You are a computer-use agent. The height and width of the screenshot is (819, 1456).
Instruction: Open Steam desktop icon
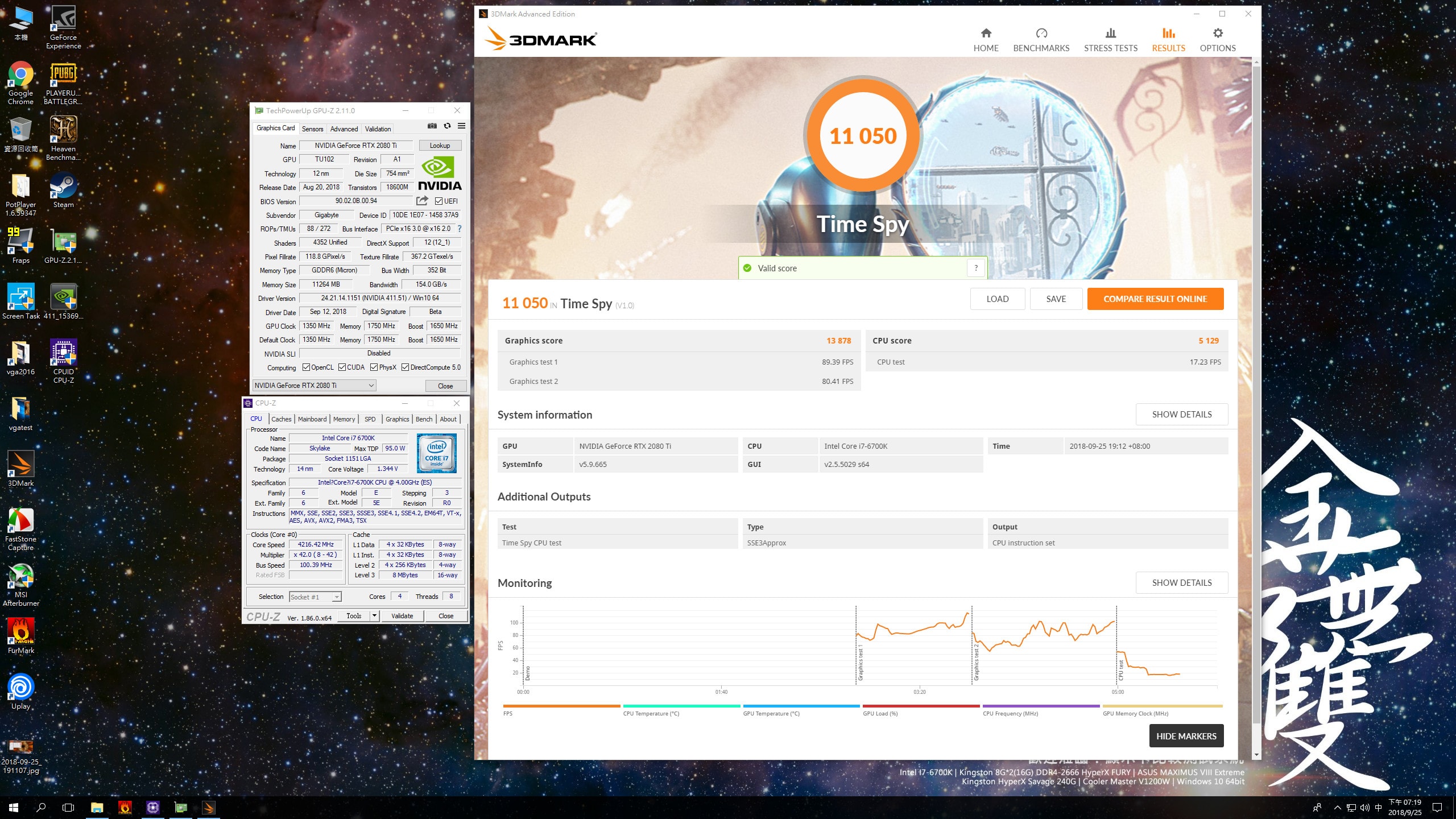(x=63, y=191)
